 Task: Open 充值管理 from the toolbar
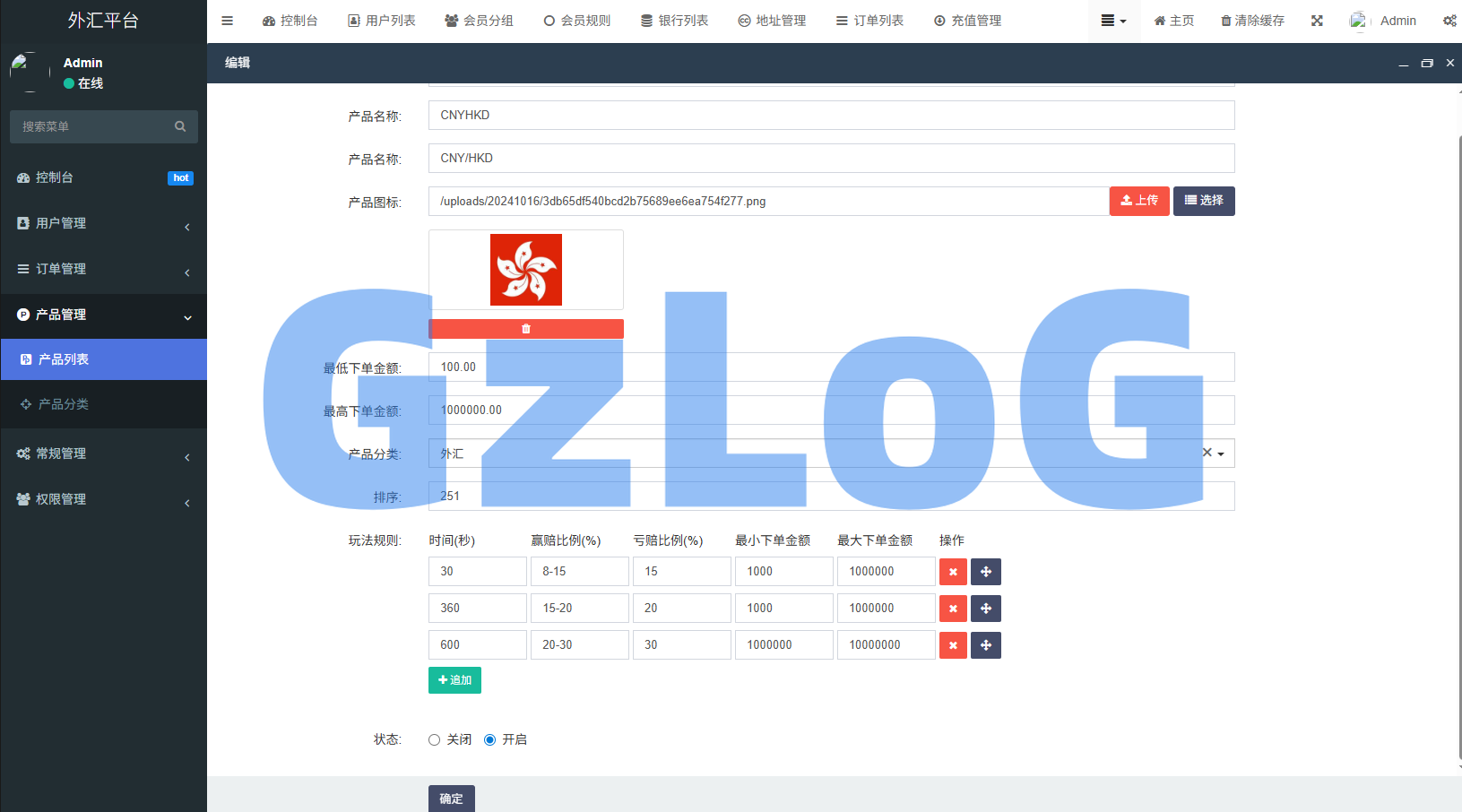(967, 20)
